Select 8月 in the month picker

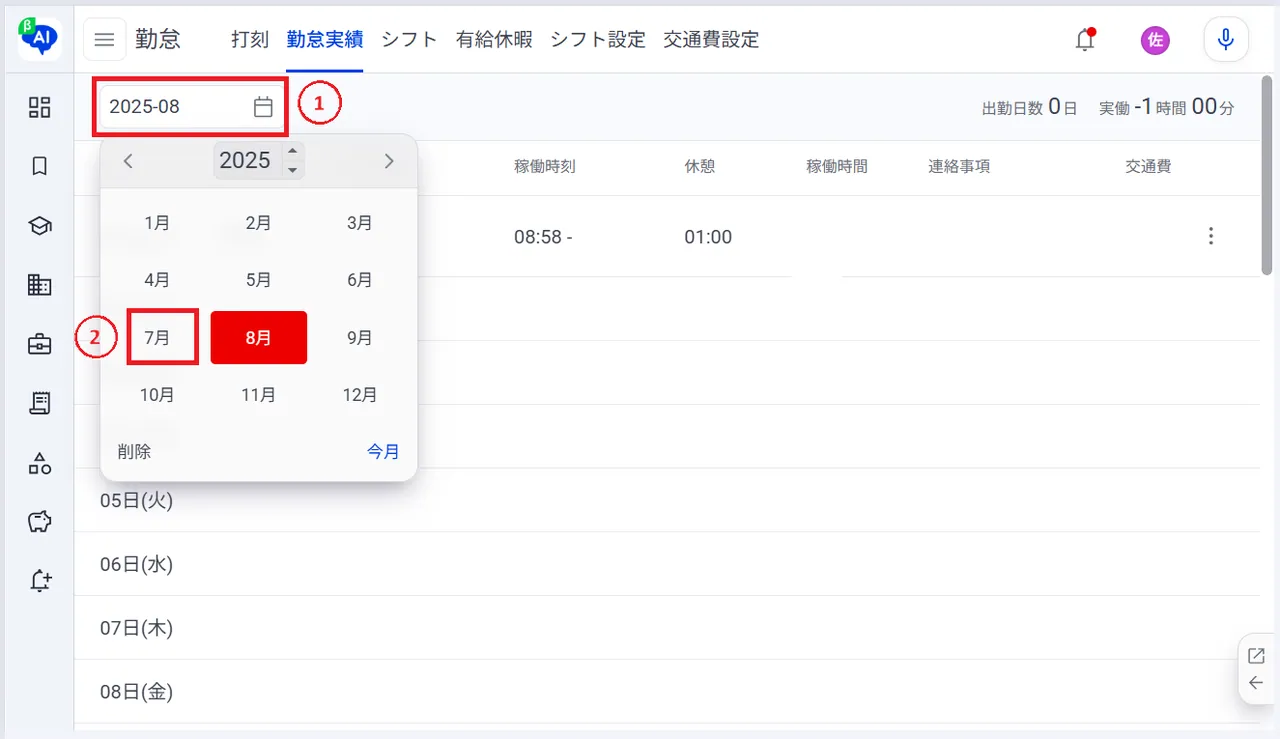(258, 338)
